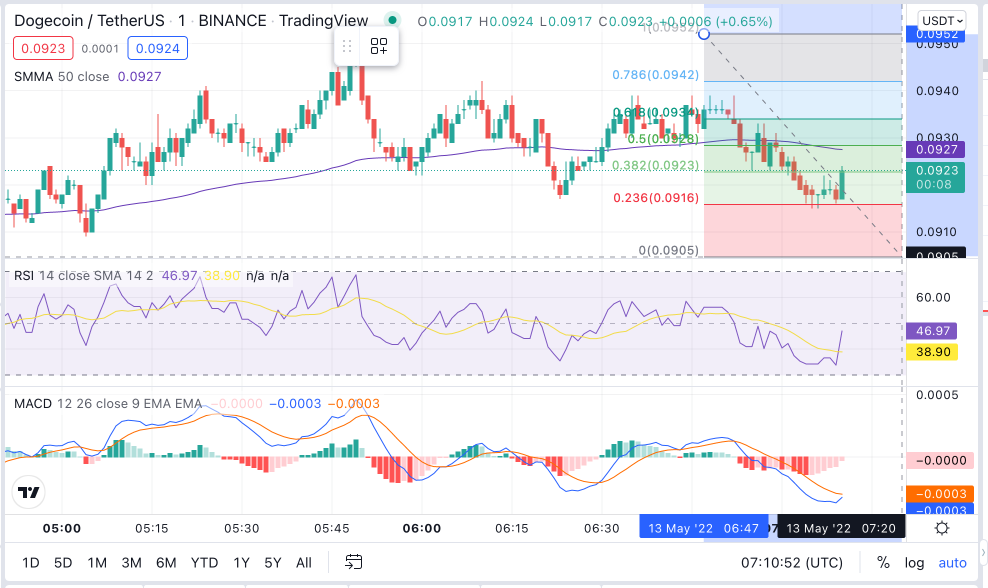
Task: Select the All date range
Action: pyautogui.click(x=304, y=563)
